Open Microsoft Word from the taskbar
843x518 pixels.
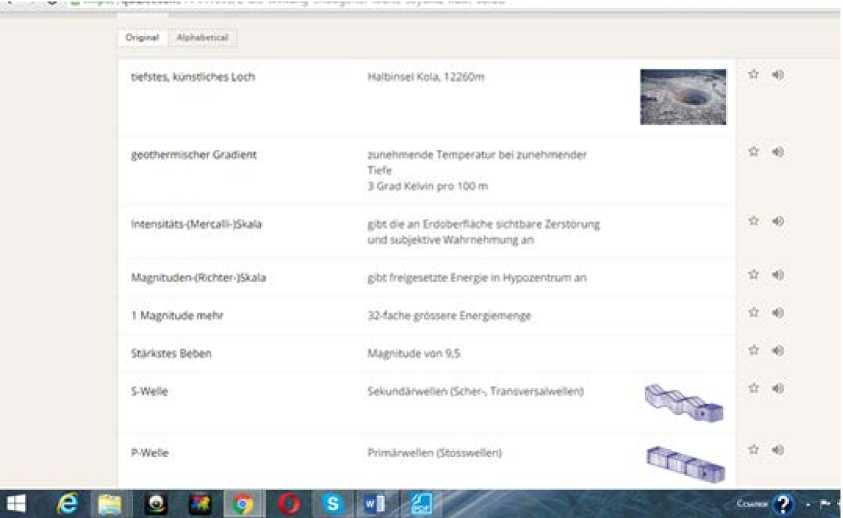coord(375,504)
